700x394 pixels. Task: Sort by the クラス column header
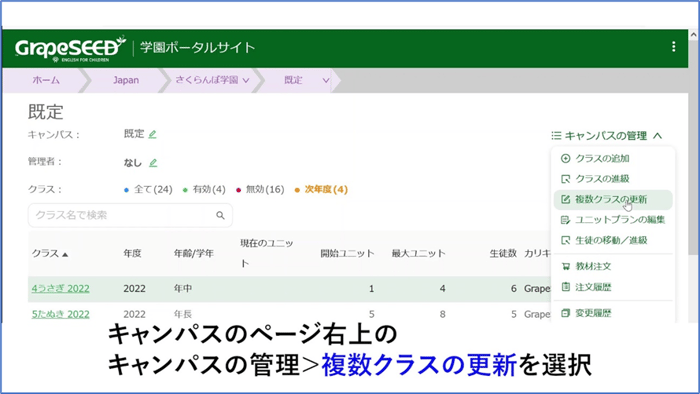(x=50, y=253)
